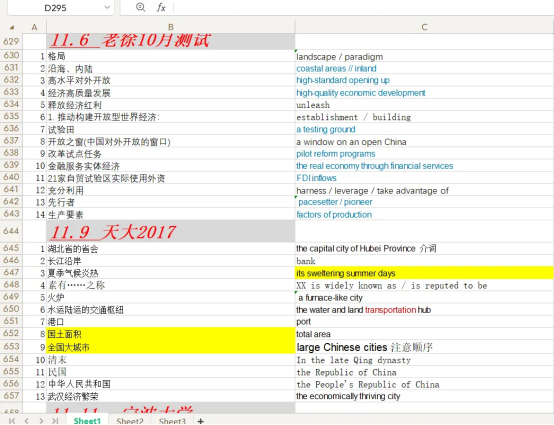Click yellow cell 'its sweltering summer days'
554x425 pixels.
424,273
